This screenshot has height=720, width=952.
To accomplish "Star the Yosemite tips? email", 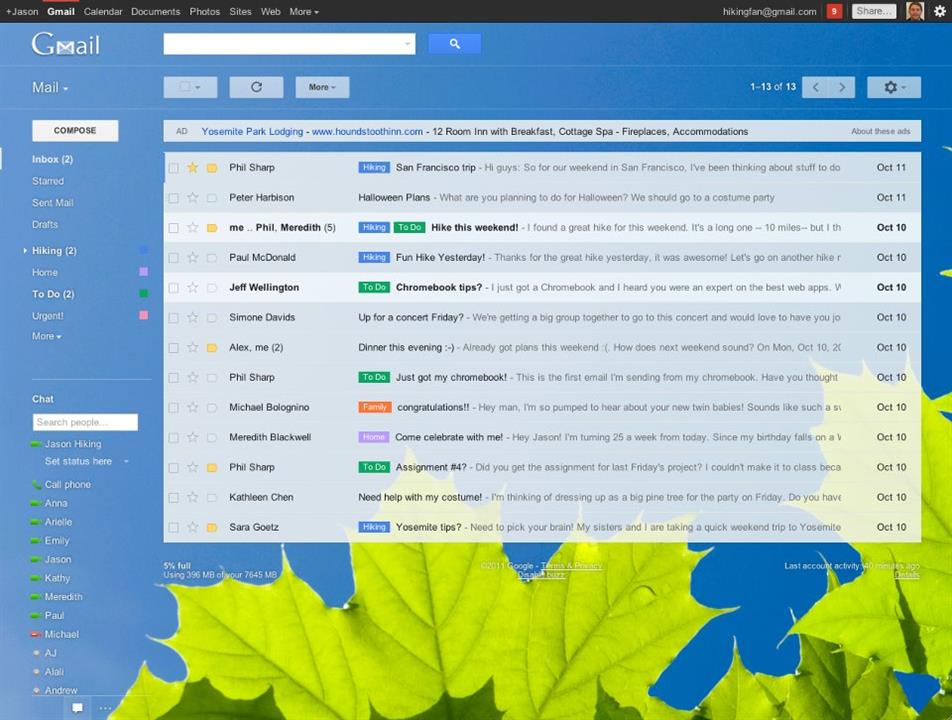I will [192, 527].
